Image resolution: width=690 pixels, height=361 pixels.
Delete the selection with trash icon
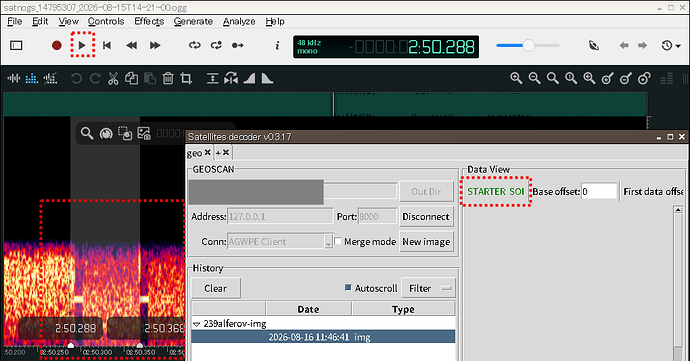[168, 79]
